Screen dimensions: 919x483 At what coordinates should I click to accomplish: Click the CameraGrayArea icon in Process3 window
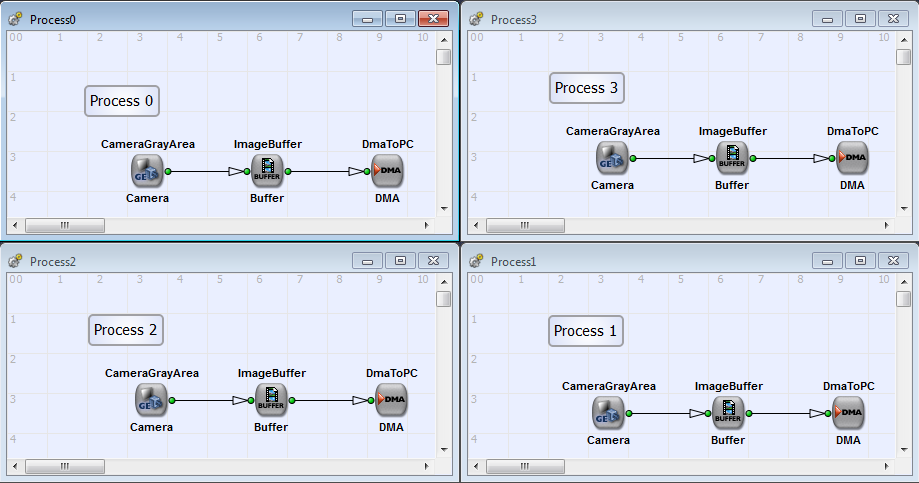(612, 158)
